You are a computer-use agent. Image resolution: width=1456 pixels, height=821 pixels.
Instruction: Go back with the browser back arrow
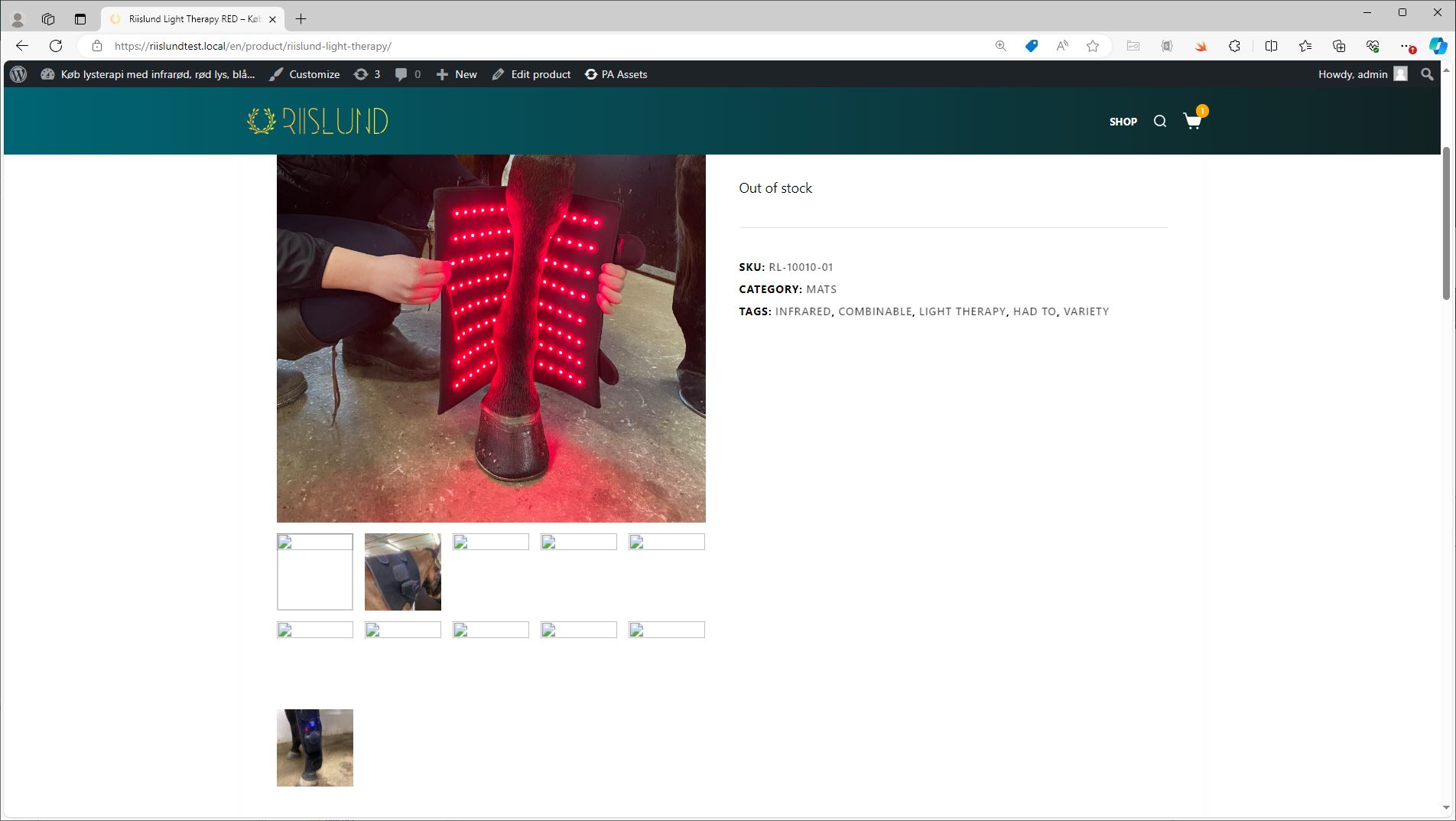(x=22, y=46)
